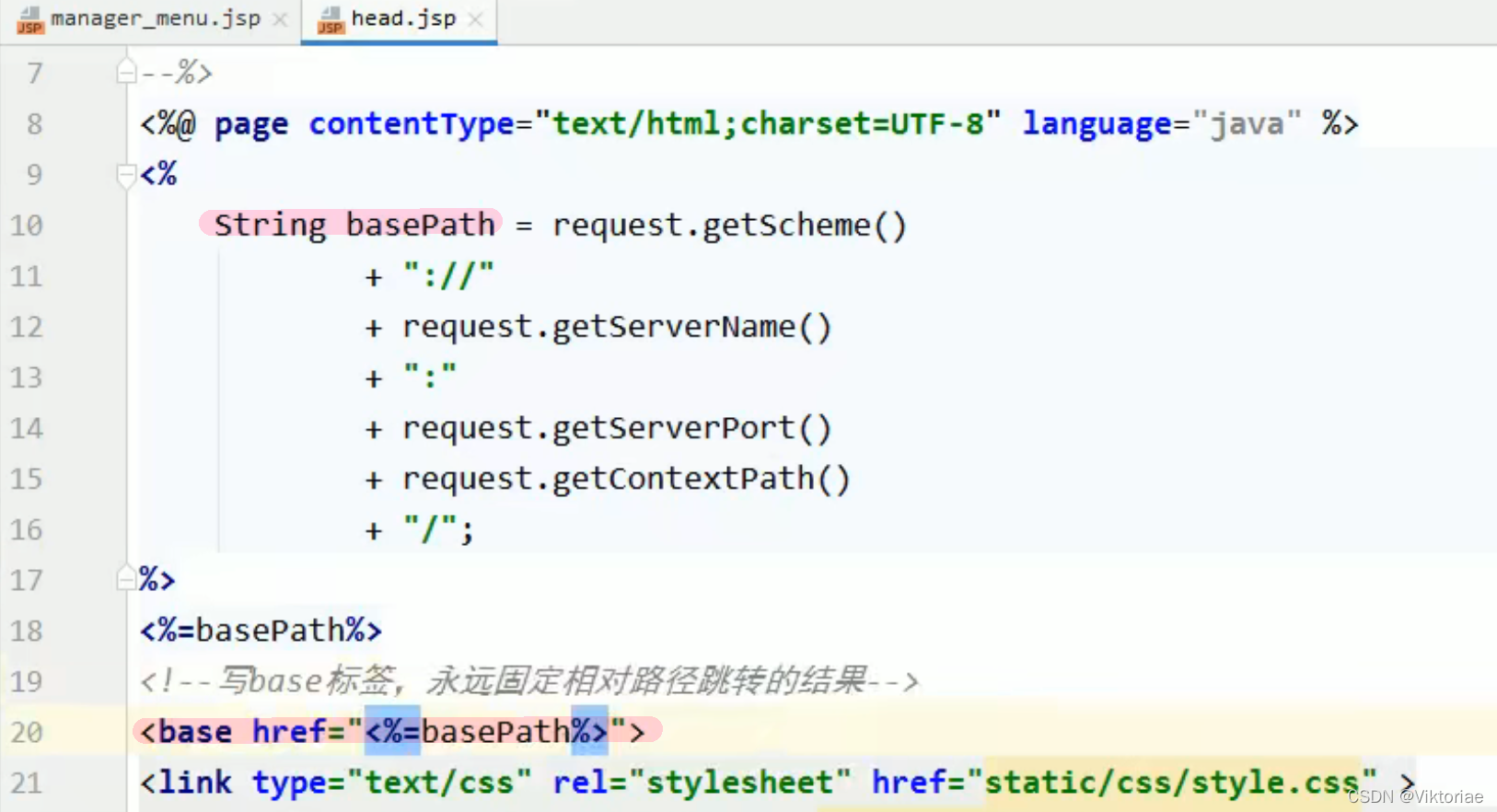Click the 'page' directive keyword on line 8
The width and height of the screenshot is (1497, 812).
coord(251,125)
